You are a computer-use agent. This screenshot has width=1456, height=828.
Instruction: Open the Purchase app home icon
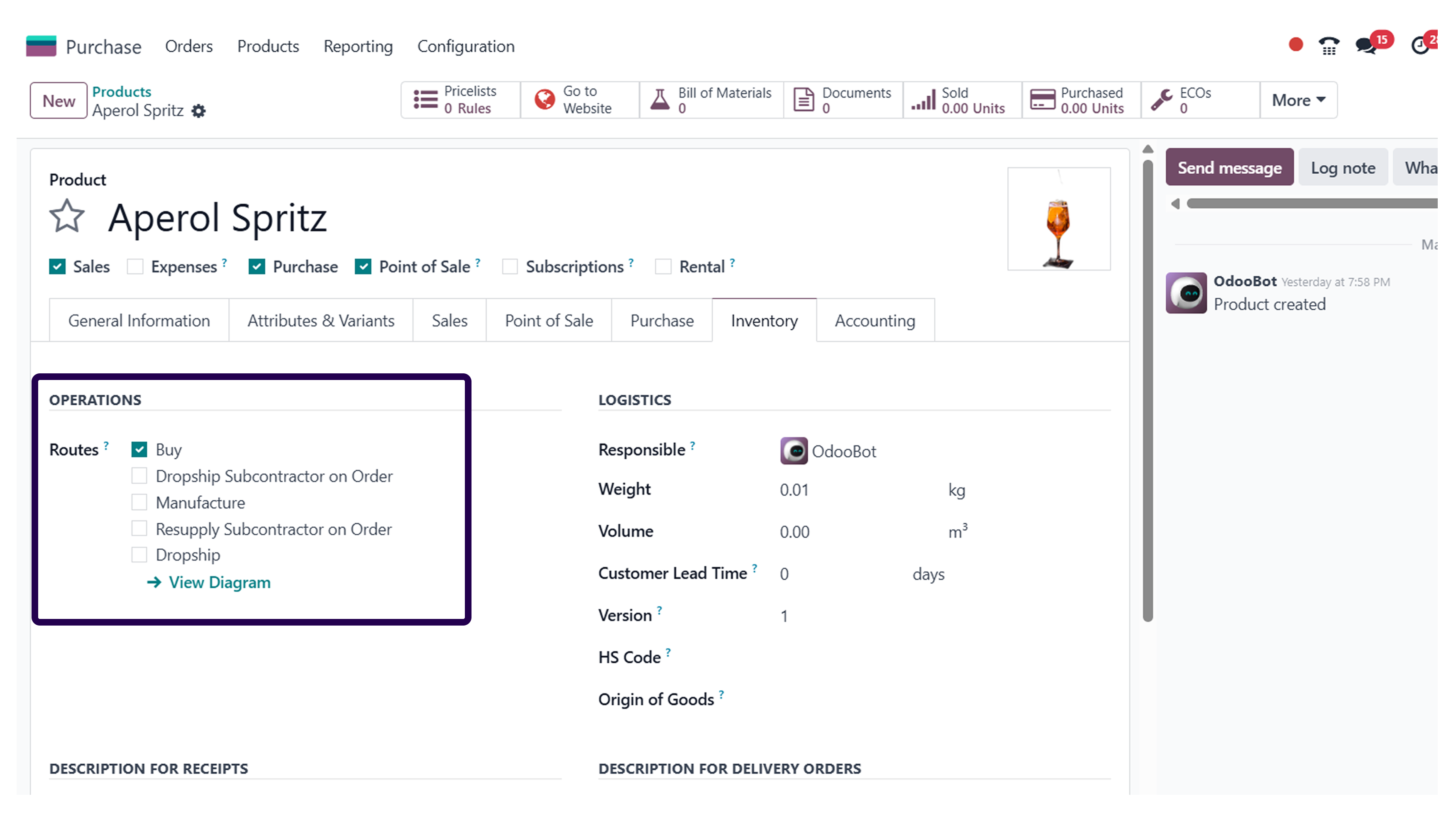pyautogui.click(x=41, y=46)
